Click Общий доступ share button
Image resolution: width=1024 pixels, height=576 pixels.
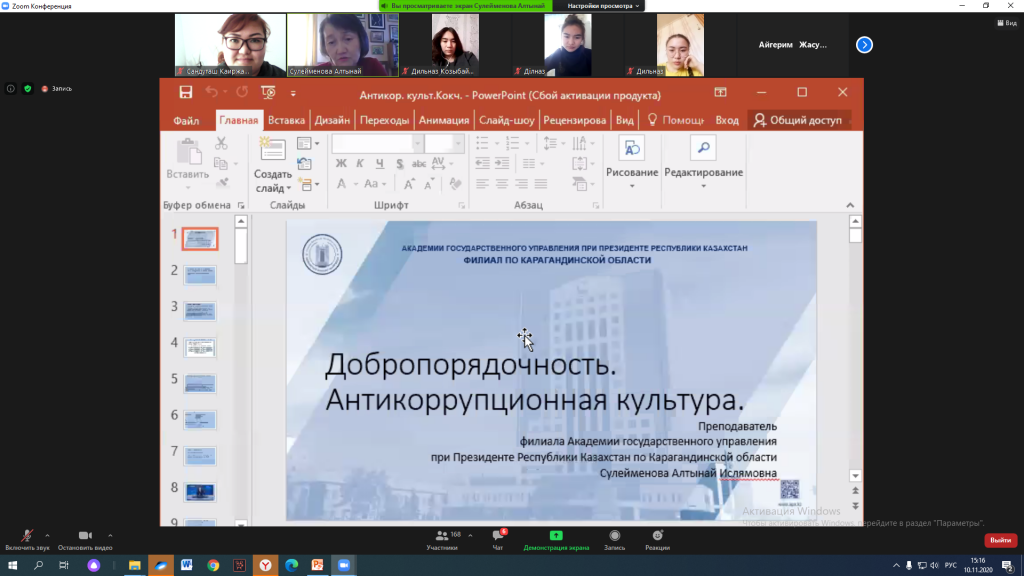point(798,120)
